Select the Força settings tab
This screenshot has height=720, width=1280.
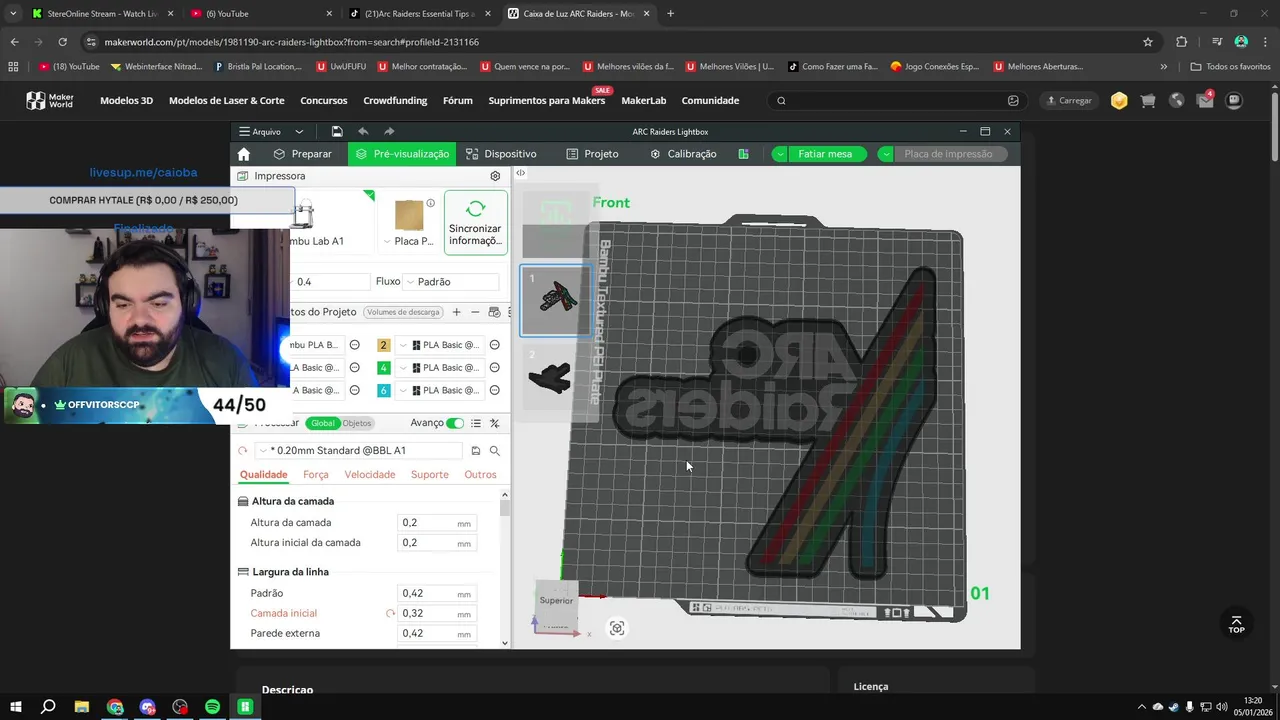(316, 474)
